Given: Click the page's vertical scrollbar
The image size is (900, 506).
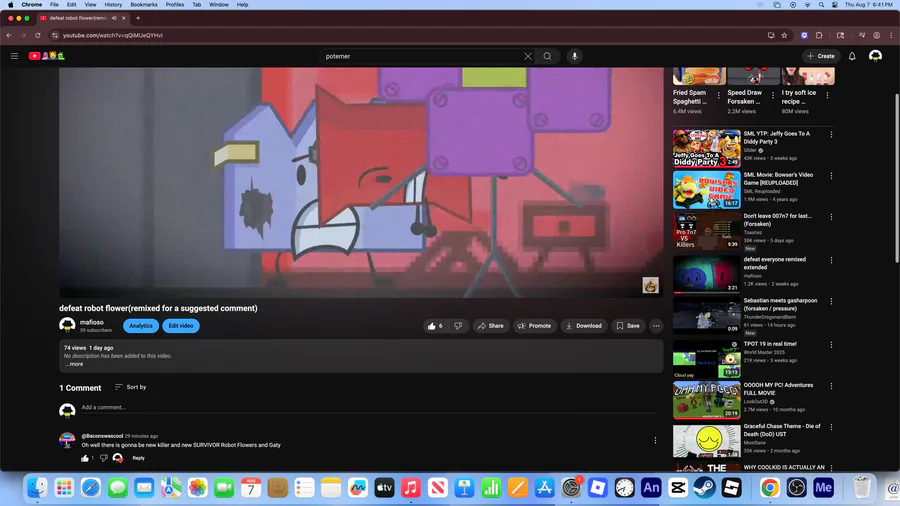Looking at the screenshot, I should coord(897,178).
